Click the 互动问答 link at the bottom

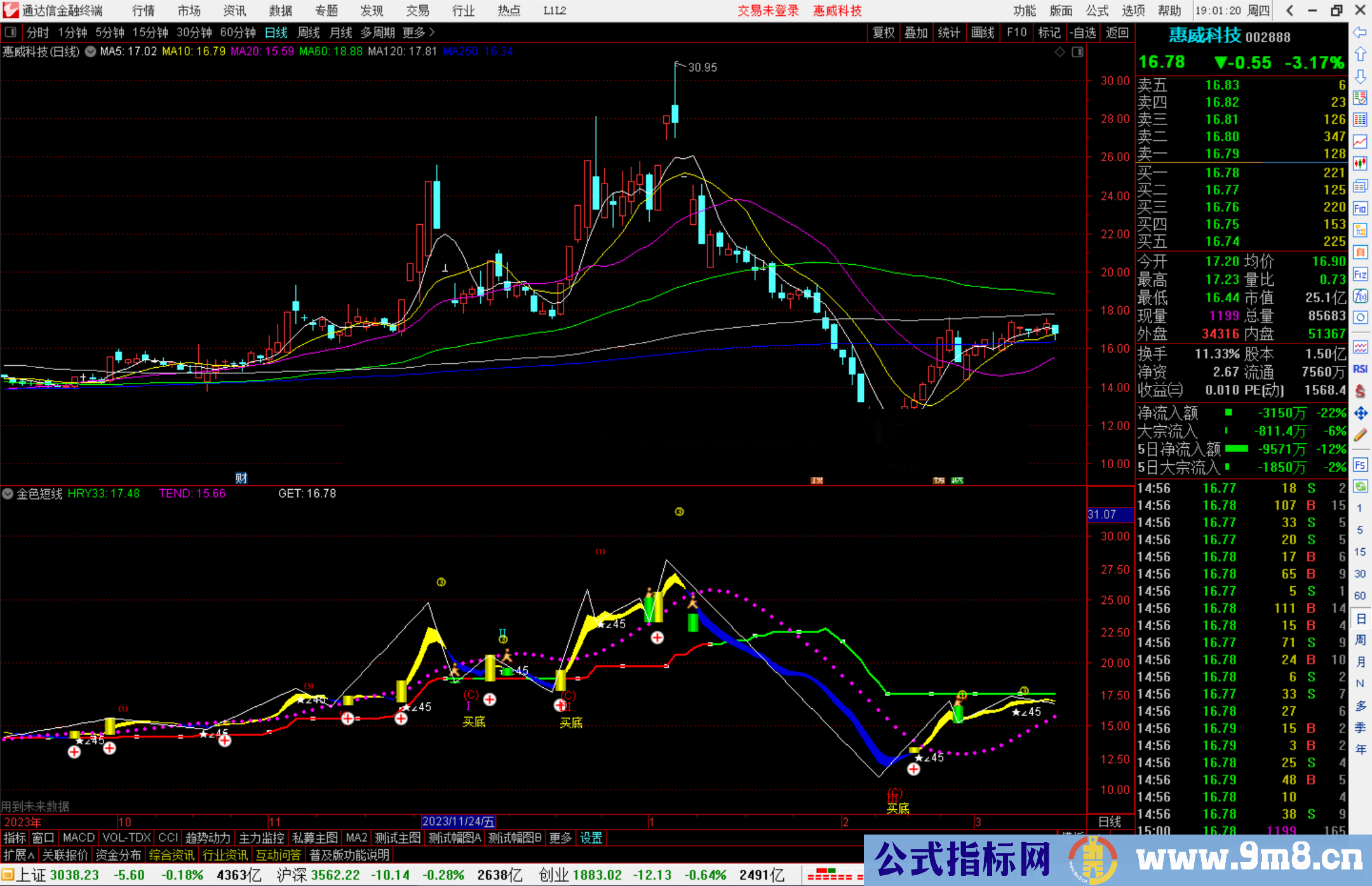[x=278, y=856]
